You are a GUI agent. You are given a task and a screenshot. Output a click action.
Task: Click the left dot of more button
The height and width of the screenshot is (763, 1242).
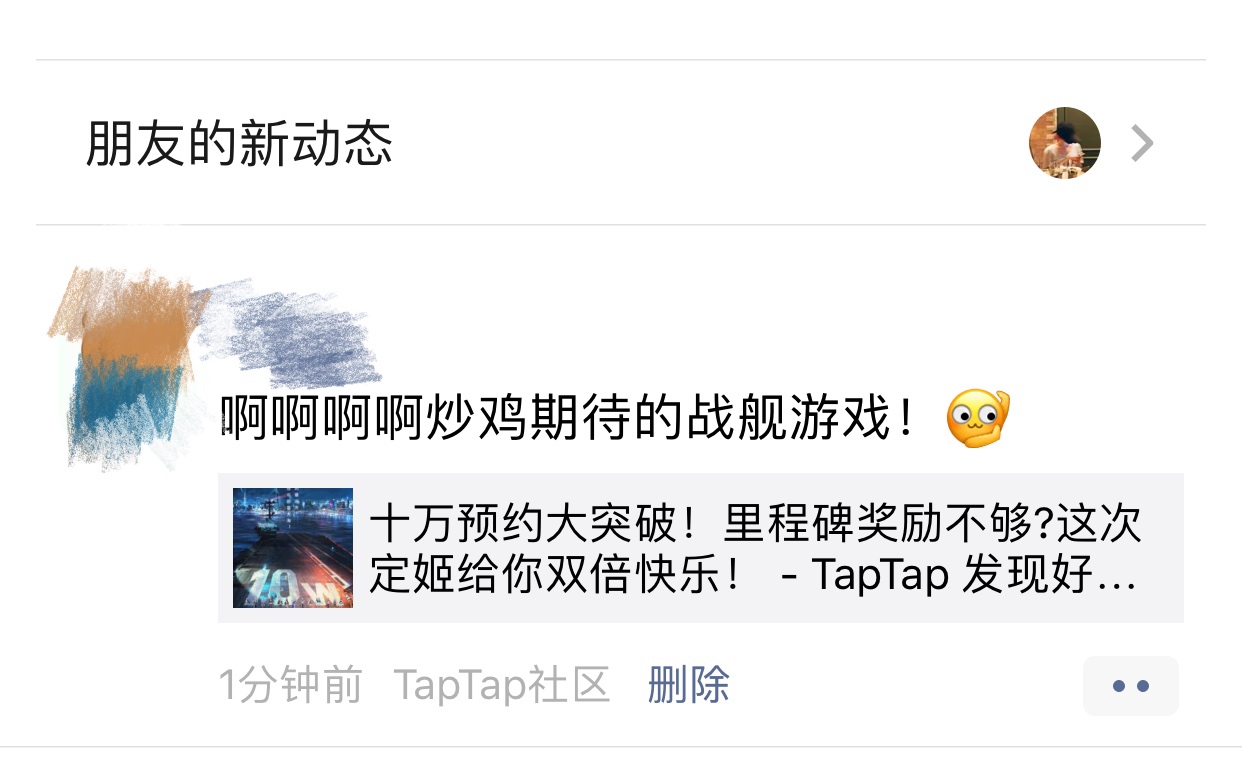point(1119,686)
